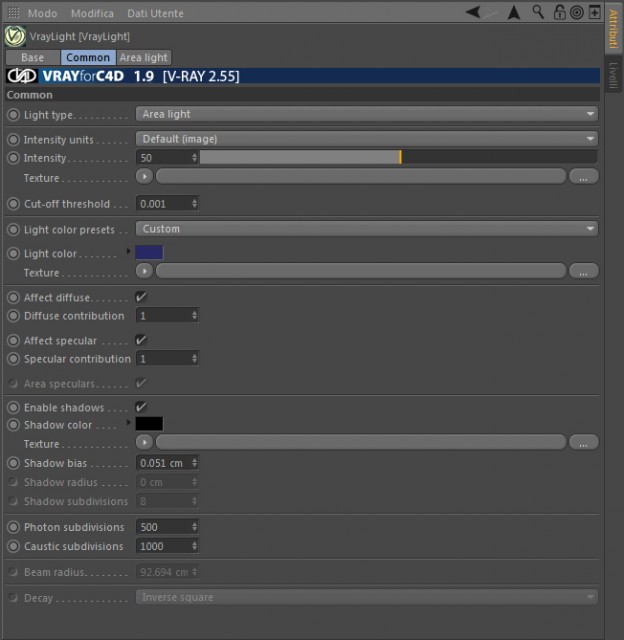Click the grip dots icon beside Modo
This screenshot has width=624, height=640.
(13, 13)
